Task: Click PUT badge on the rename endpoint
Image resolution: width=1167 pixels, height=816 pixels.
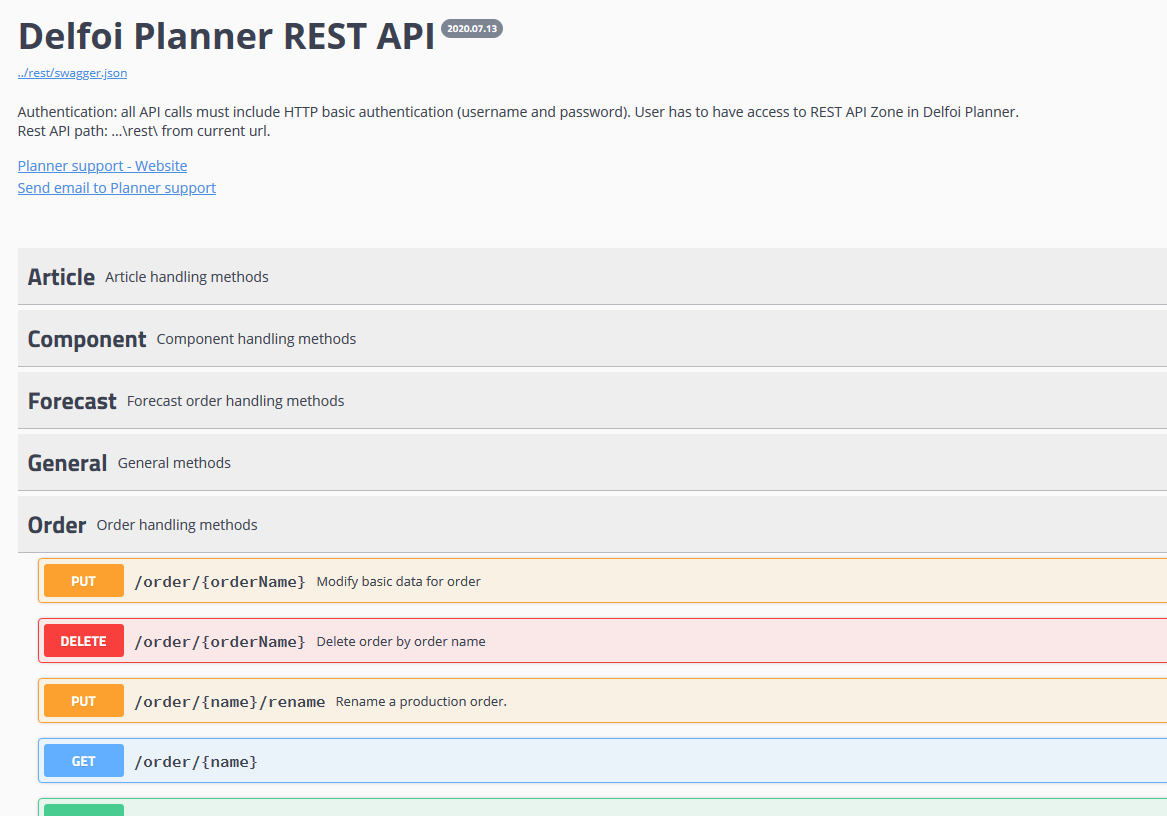Action: 84,701
